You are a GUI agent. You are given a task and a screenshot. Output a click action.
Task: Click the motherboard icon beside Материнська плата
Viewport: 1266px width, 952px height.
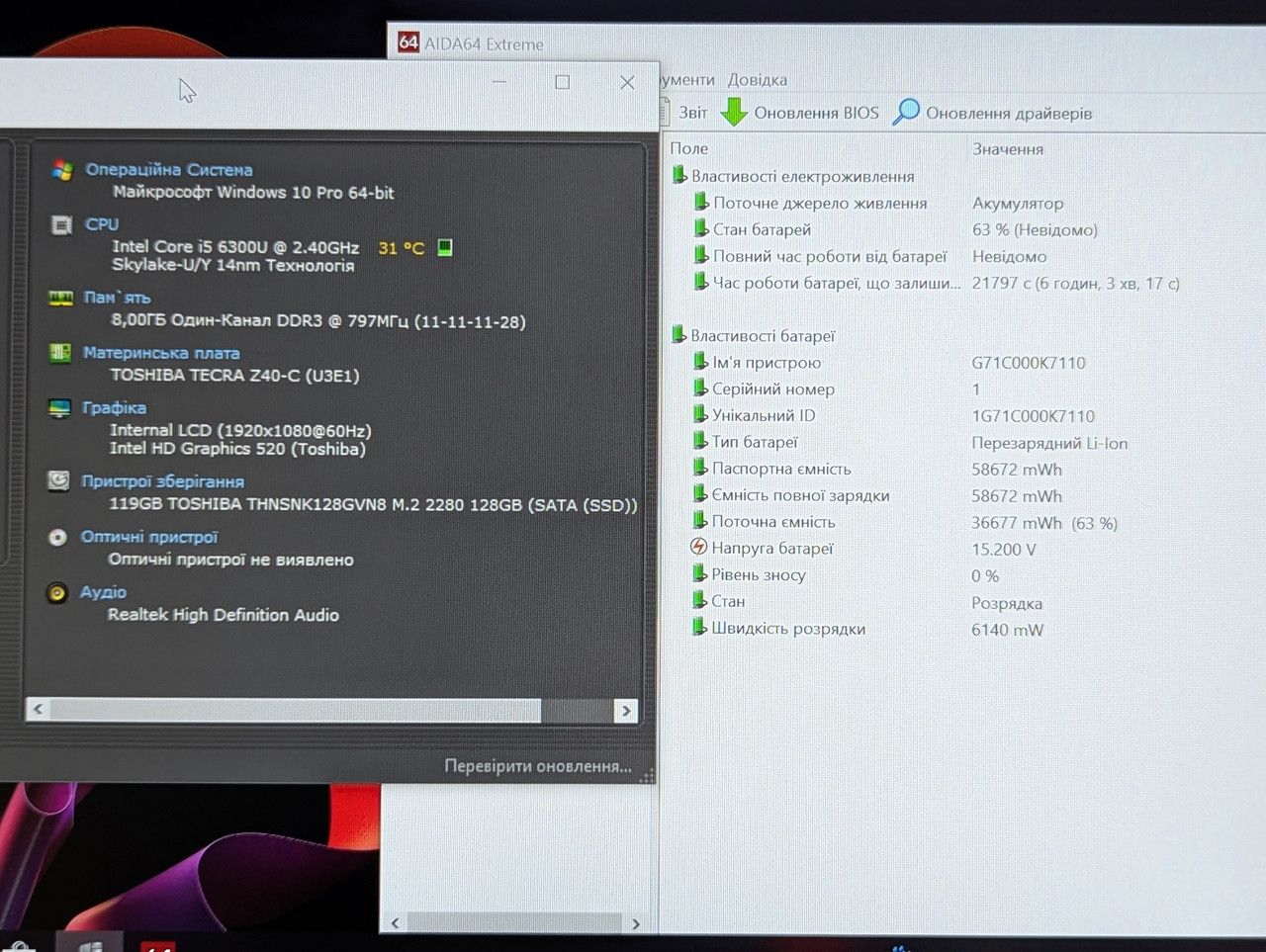click(x=60, y=353)
